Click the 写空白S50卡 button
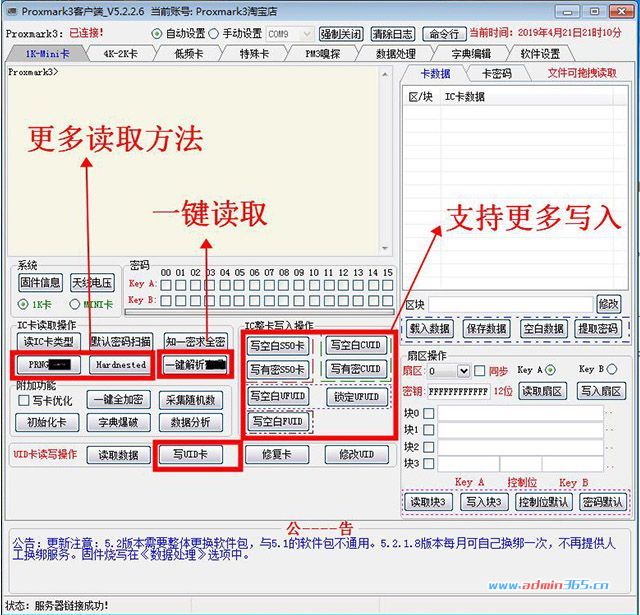Viewport: 640px width, 615px height. click(278, 346)
